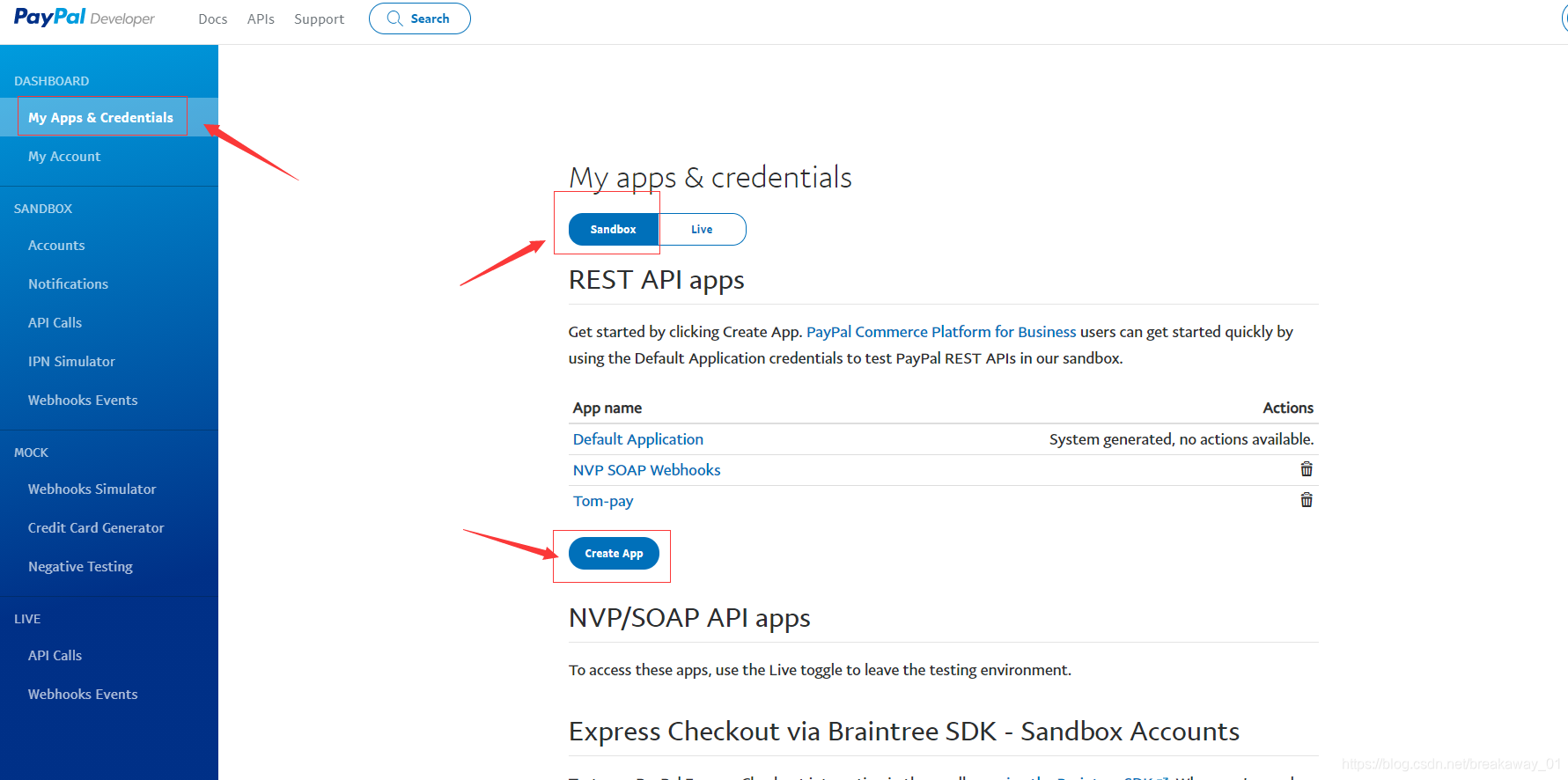Click Express Checkout via Braintree SDK heading

pos(904,732)
